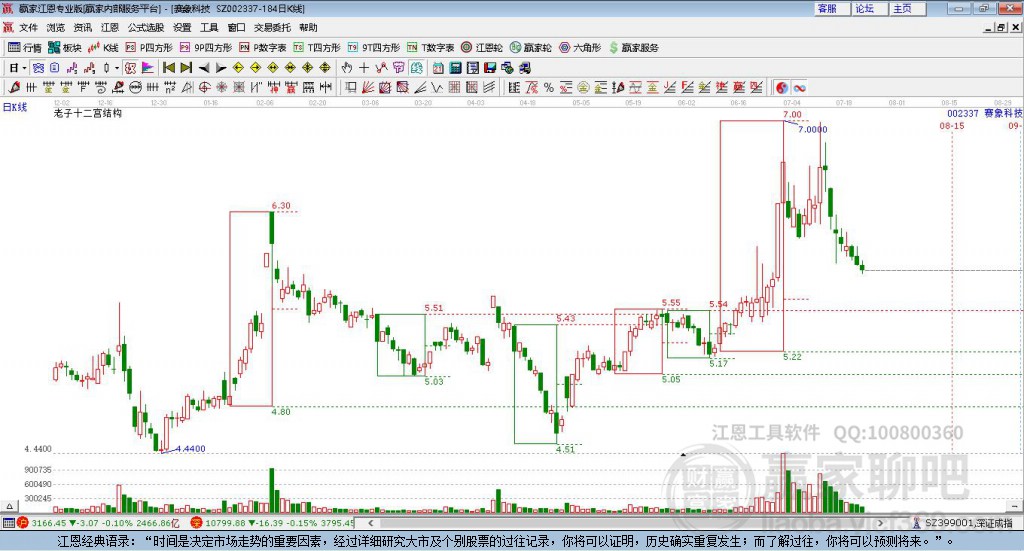Click the 主页 homepage button
Image resolution: width=1024 pixels, height=551 pixels.
coord(908,8)
